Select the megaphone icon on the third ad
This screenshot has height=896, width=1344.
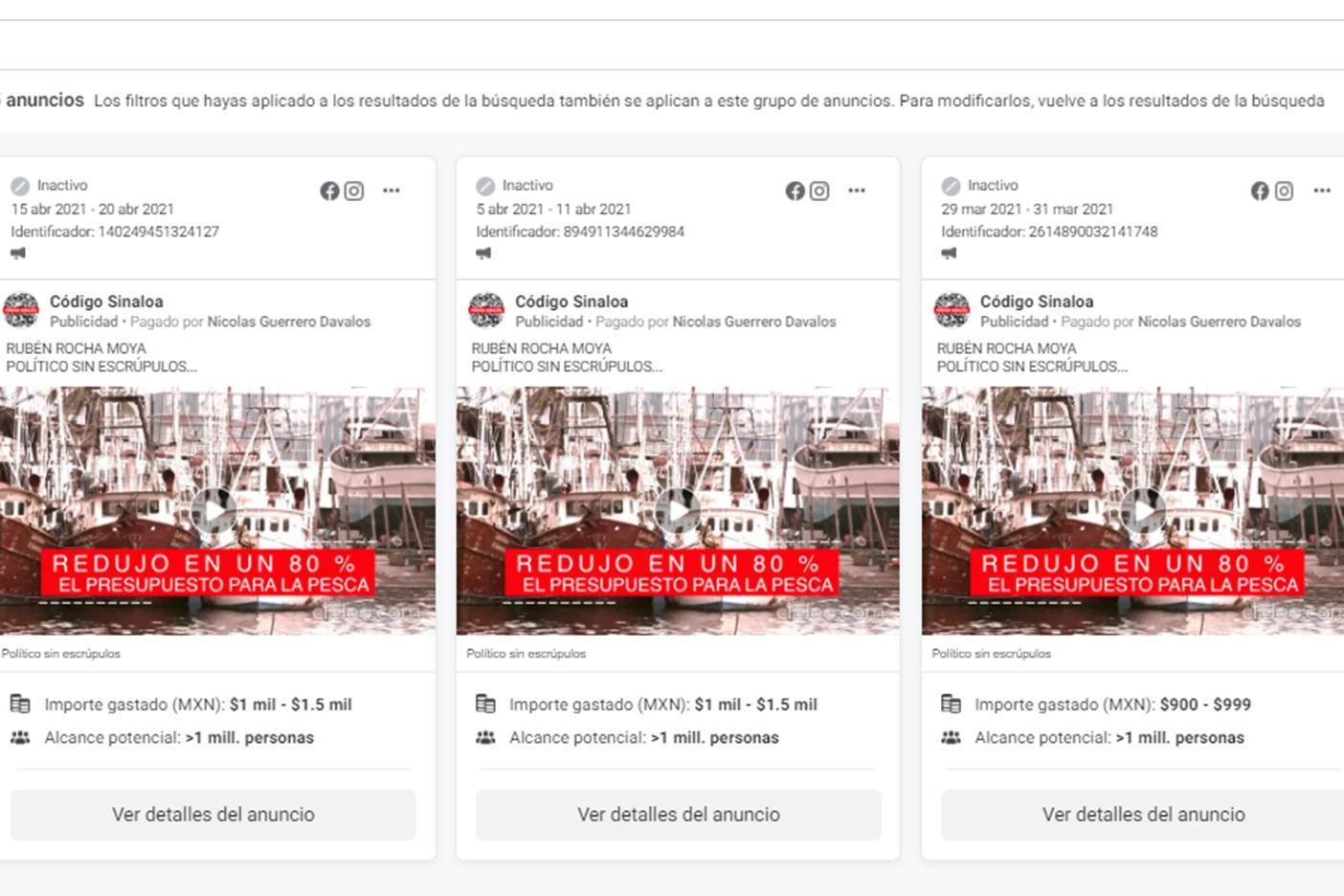(x=949, y=253)
